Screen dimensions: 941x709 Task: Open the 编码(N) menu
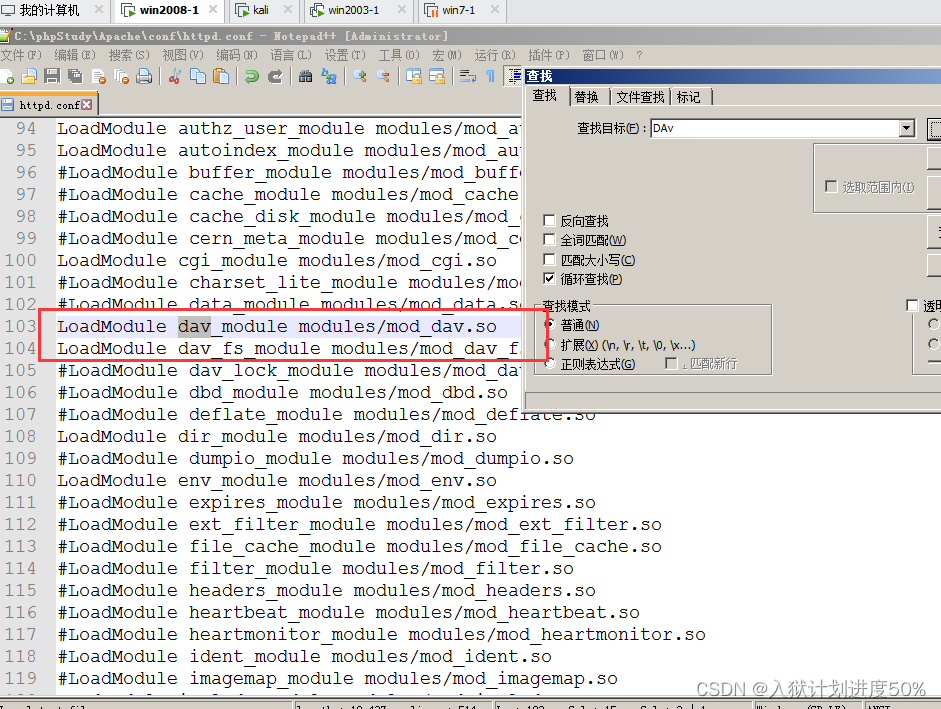pyautogui.click(x=237, y=55)
